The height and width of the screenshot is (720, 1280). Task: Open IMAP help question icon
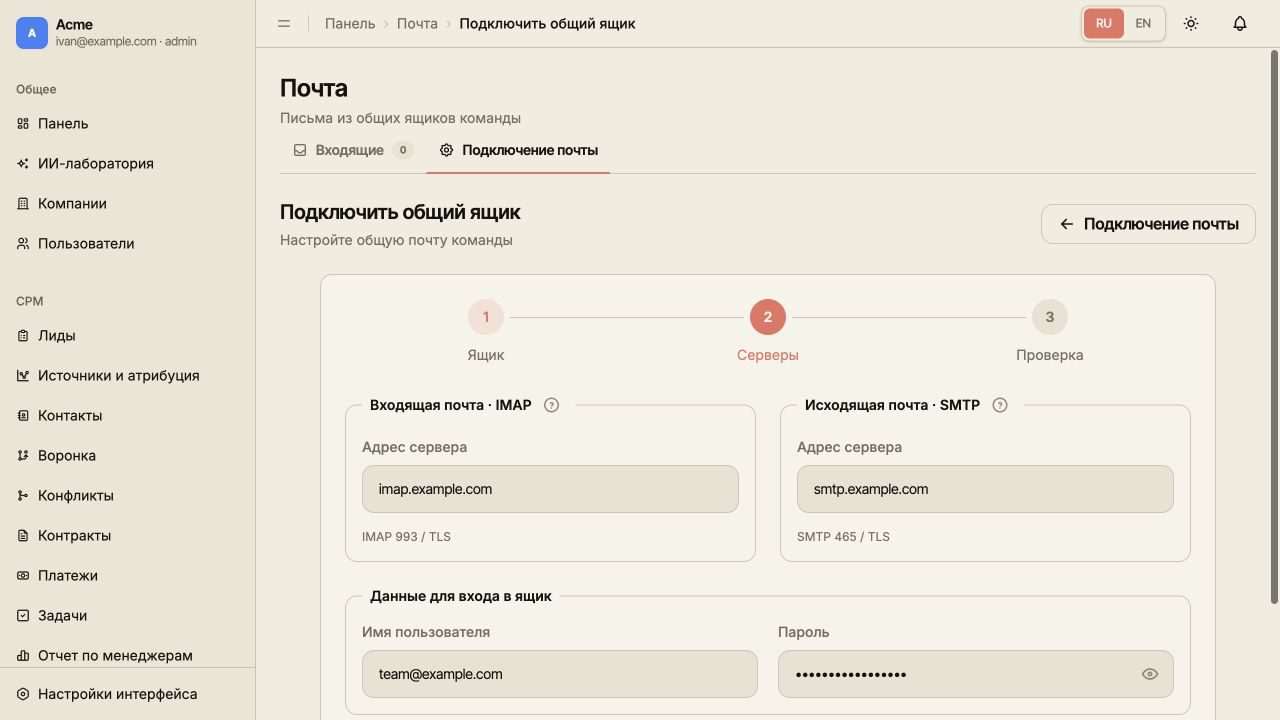tap(551, 405)
